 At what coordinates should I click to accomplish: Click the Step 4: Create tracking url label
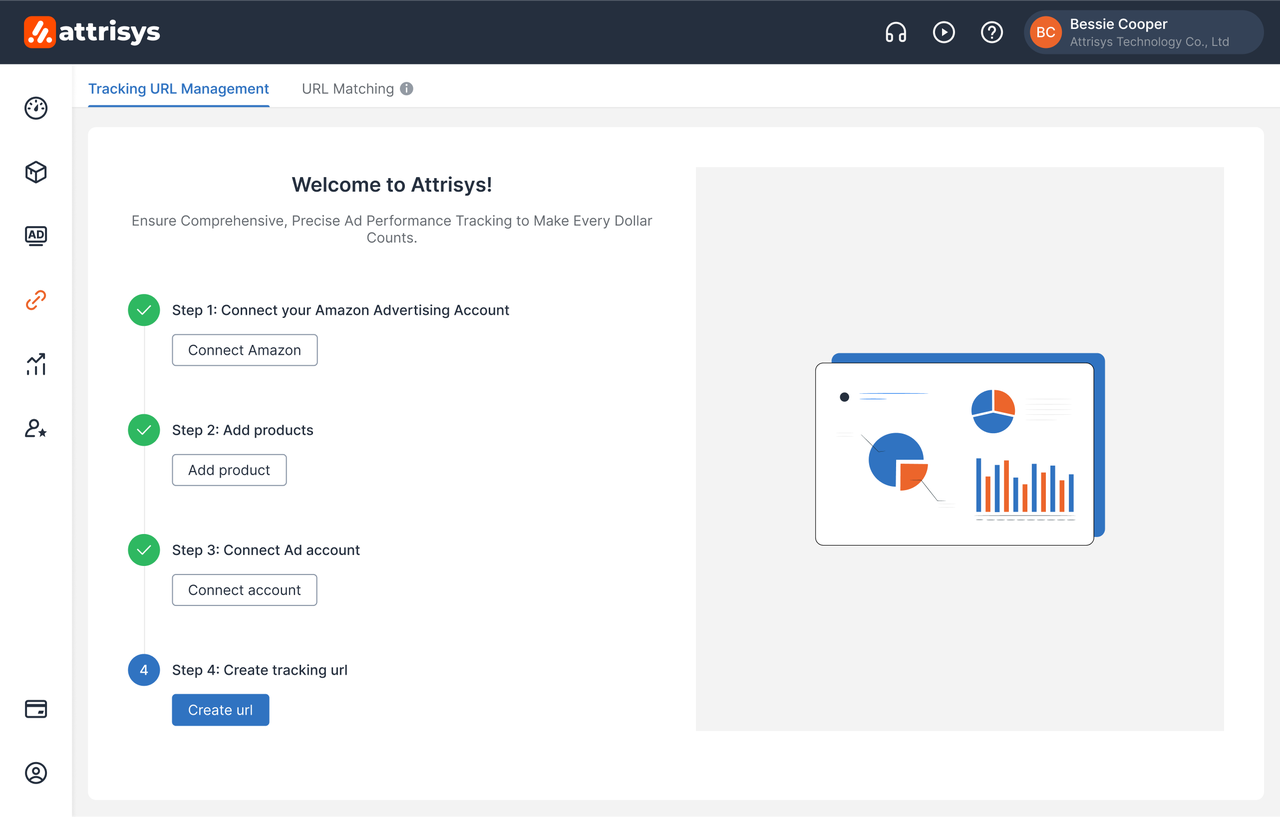260,670
